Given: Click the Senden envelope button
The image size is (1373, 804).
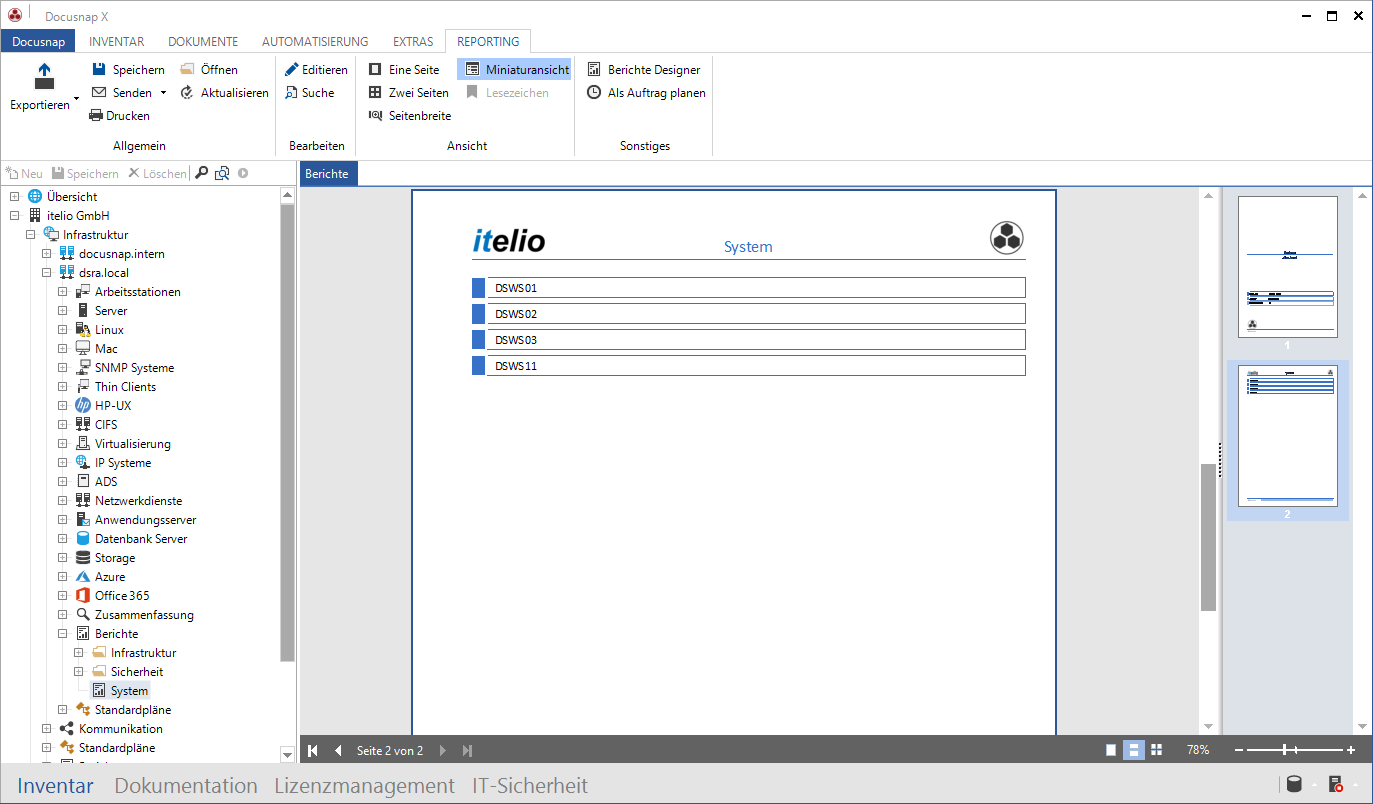Looking at the screenshot, I should click(x=122, y=93).
